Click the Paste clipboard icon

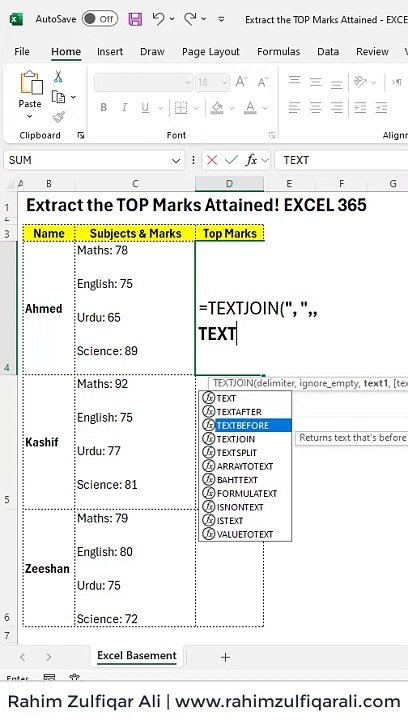(x=30, y=83)
